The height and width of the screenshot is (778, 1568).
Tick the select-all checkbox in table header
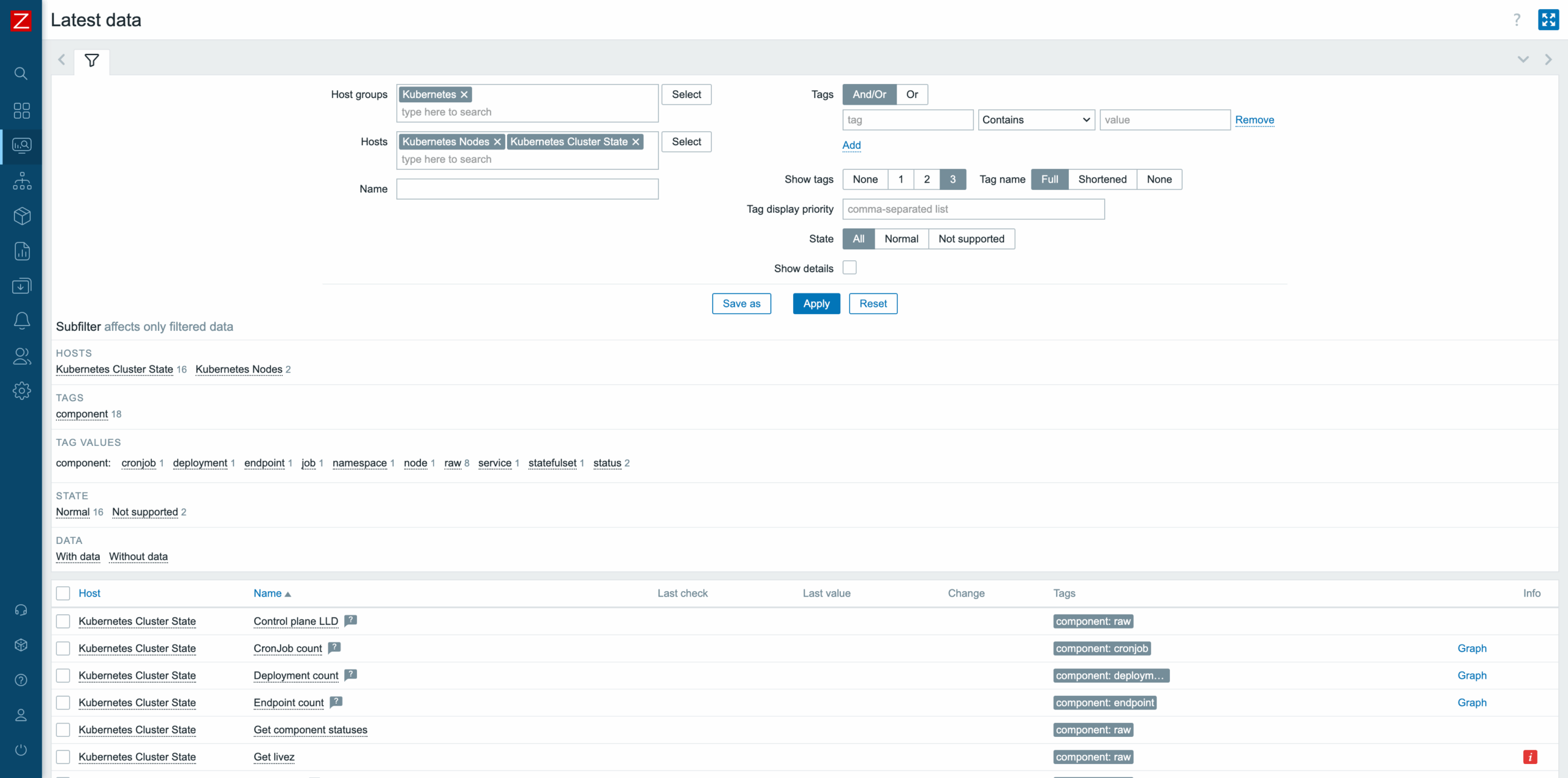tap(63, 593)
